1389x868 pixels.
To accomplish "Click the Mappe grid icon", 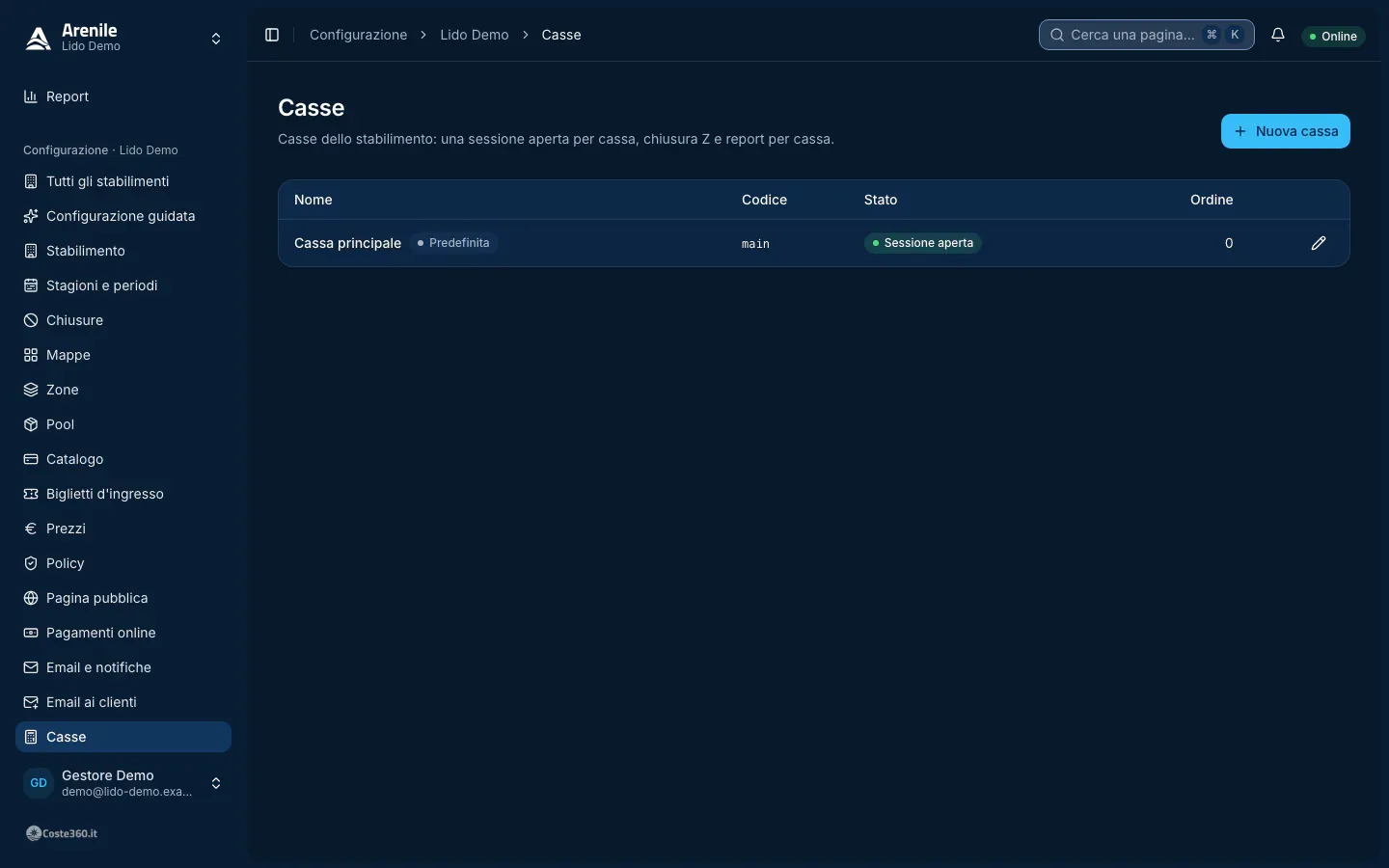I will 31,355.
